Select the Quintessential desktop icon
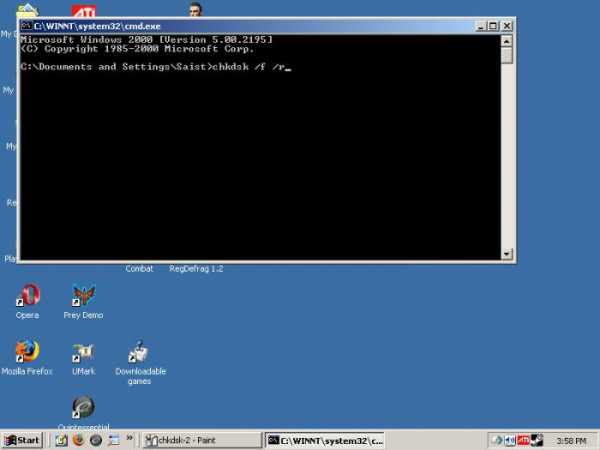Viewport: 600px width, 450px height. coord(83,412)
